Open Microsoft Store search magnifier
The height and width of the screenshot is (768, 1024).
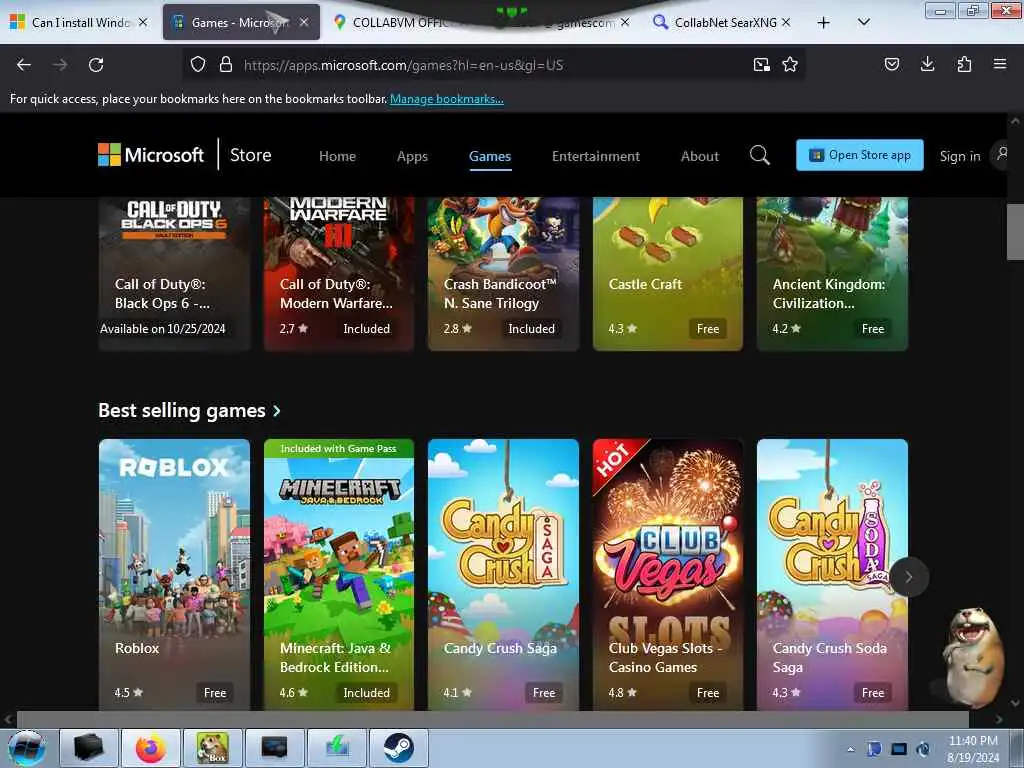[760, 155]
